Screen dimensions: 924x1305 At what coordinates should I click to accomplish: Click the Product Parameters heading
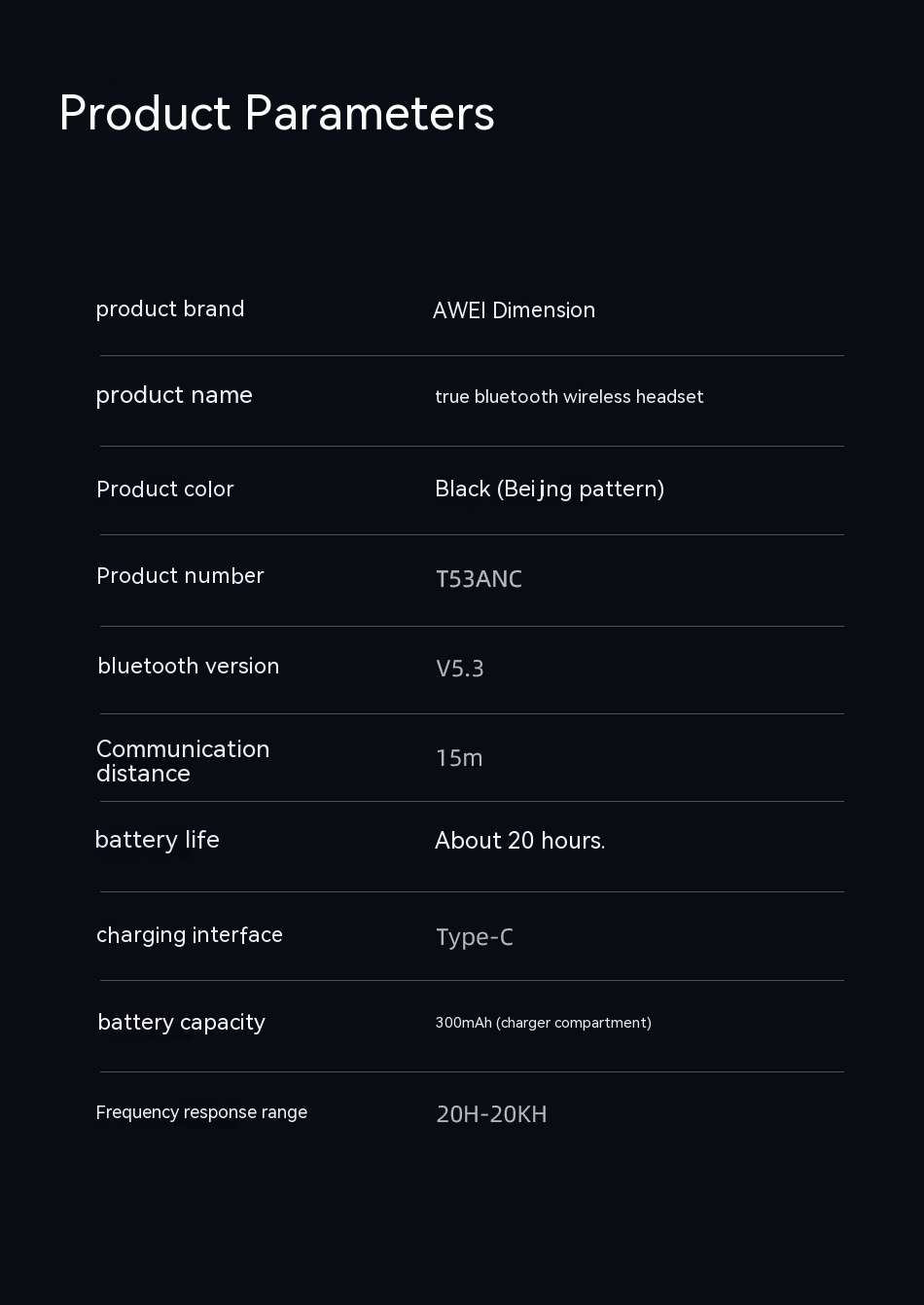tap(276, 113)
